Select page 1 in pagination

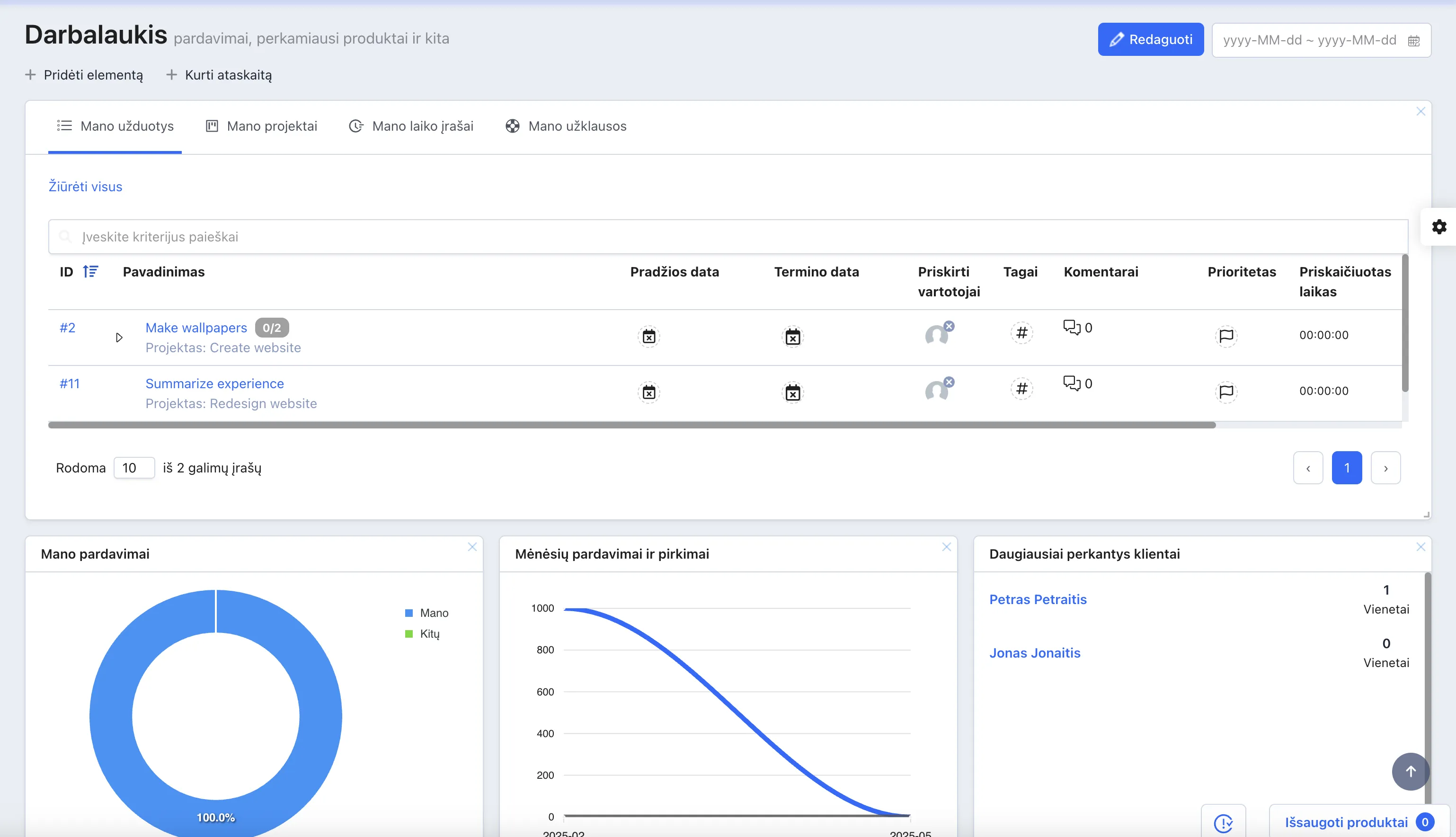point(1346,468)
